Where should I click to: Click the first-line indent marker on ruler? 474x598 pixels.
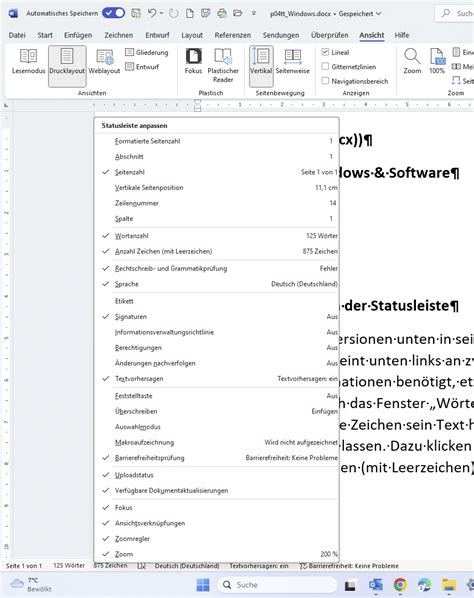point(197,101)
